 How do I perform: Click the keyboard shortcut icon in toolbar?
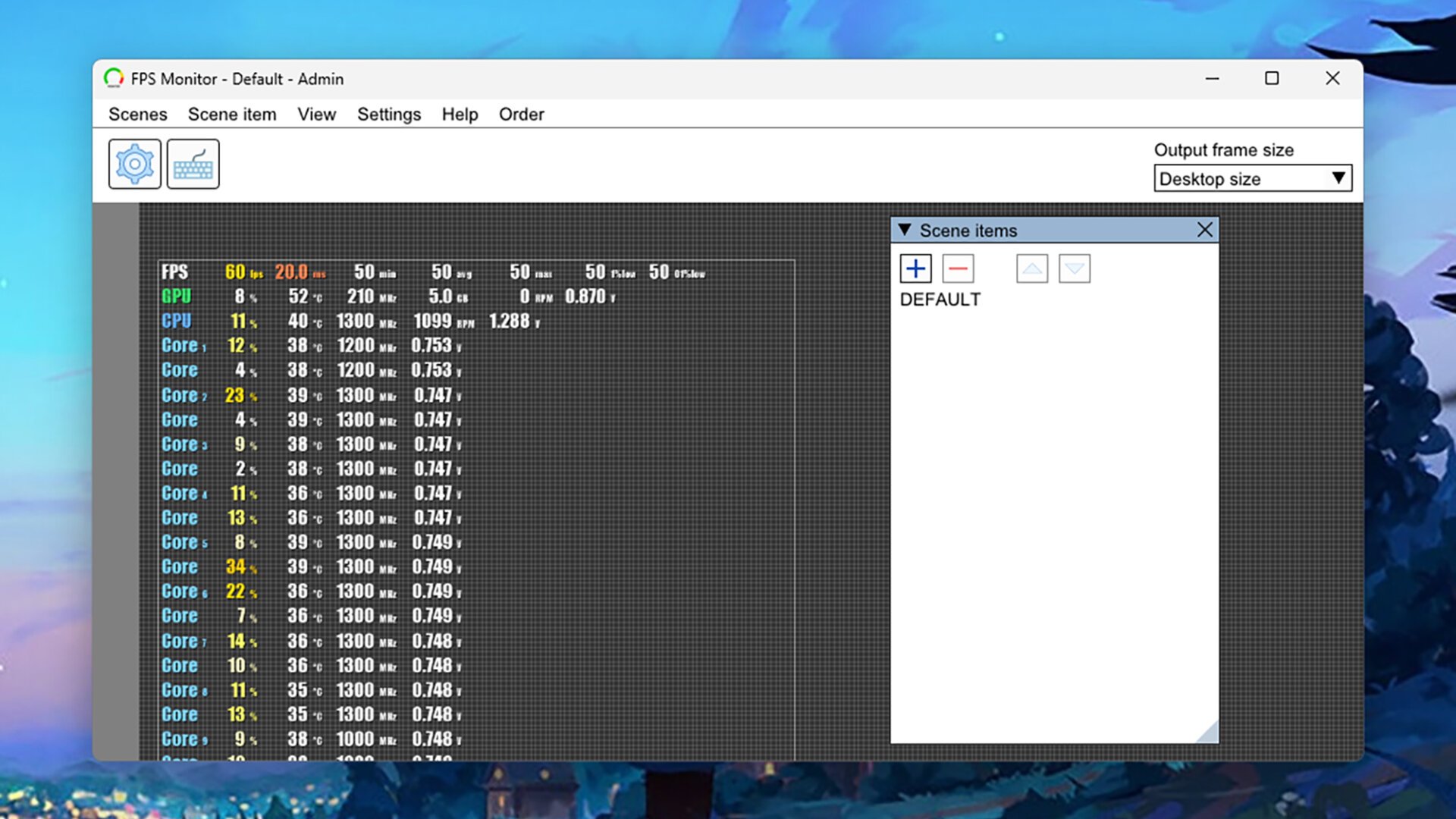(193, 164)
